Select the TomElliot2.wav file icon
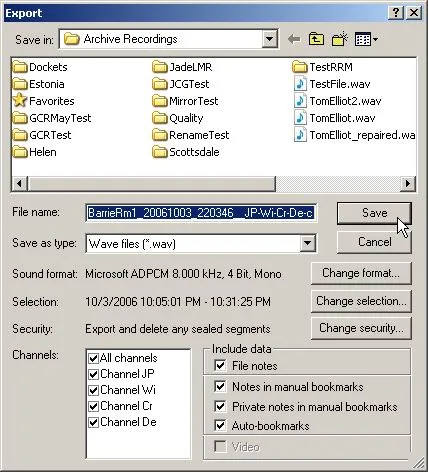 [300, 101]
